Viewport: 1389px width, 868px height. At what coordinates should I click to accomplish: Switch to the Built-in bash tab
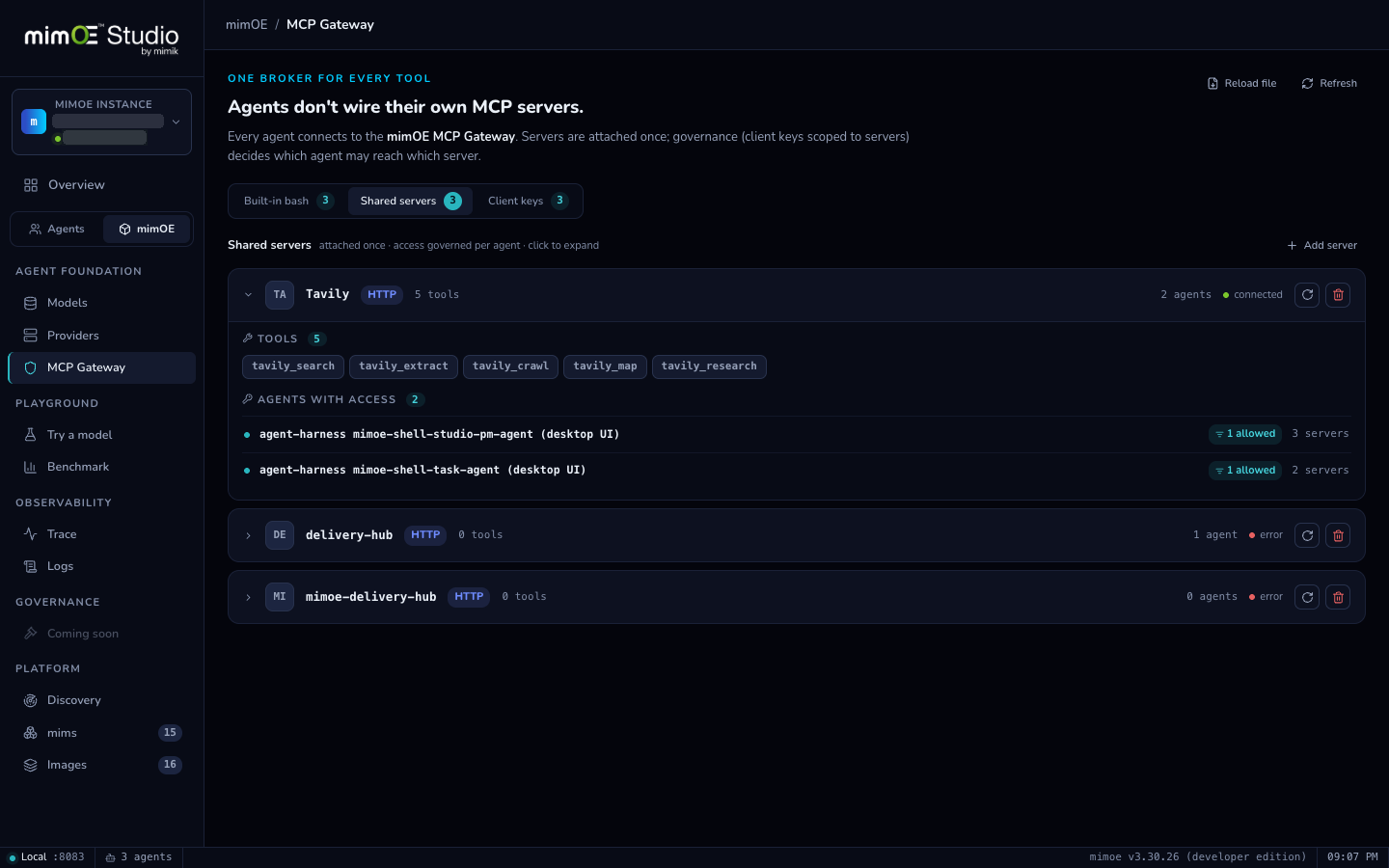tap(288, 201)
